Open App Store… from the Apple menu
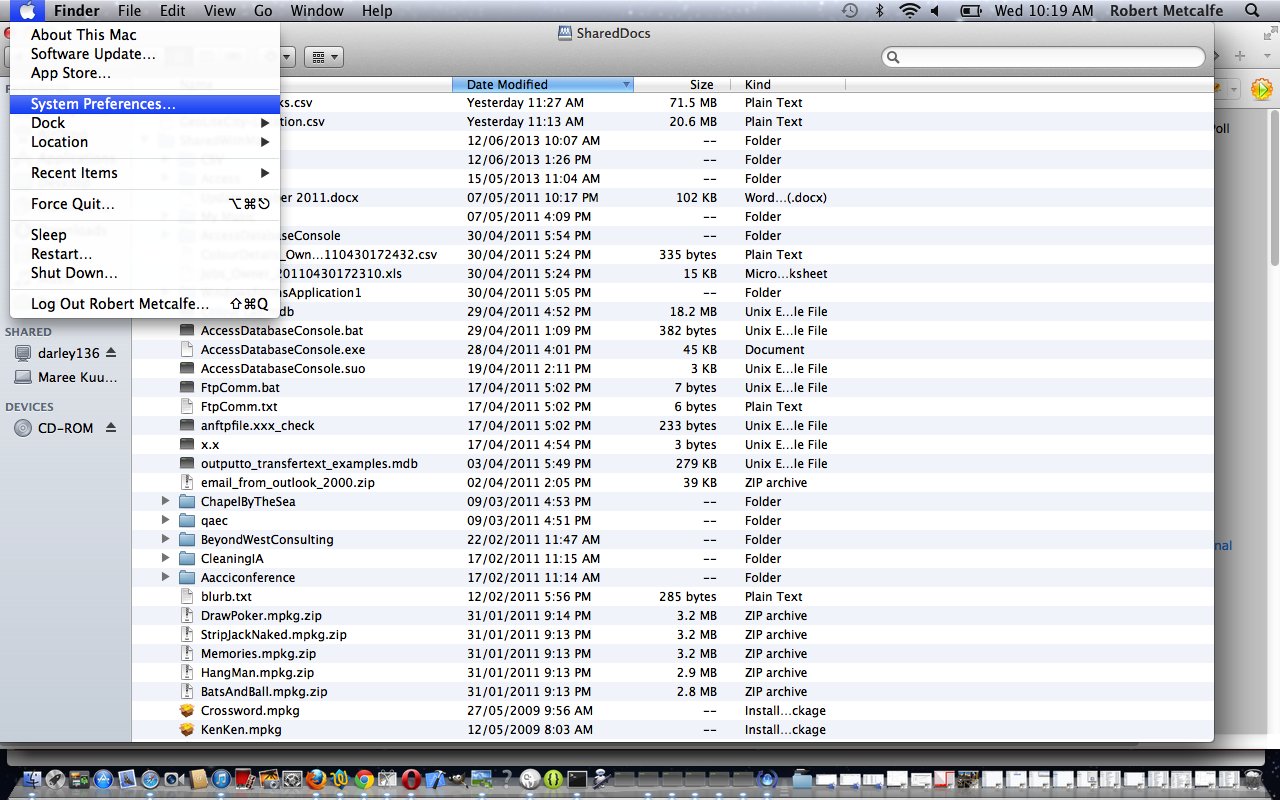Viewport: 1280px width, 800px height. (x=144, y=73)
